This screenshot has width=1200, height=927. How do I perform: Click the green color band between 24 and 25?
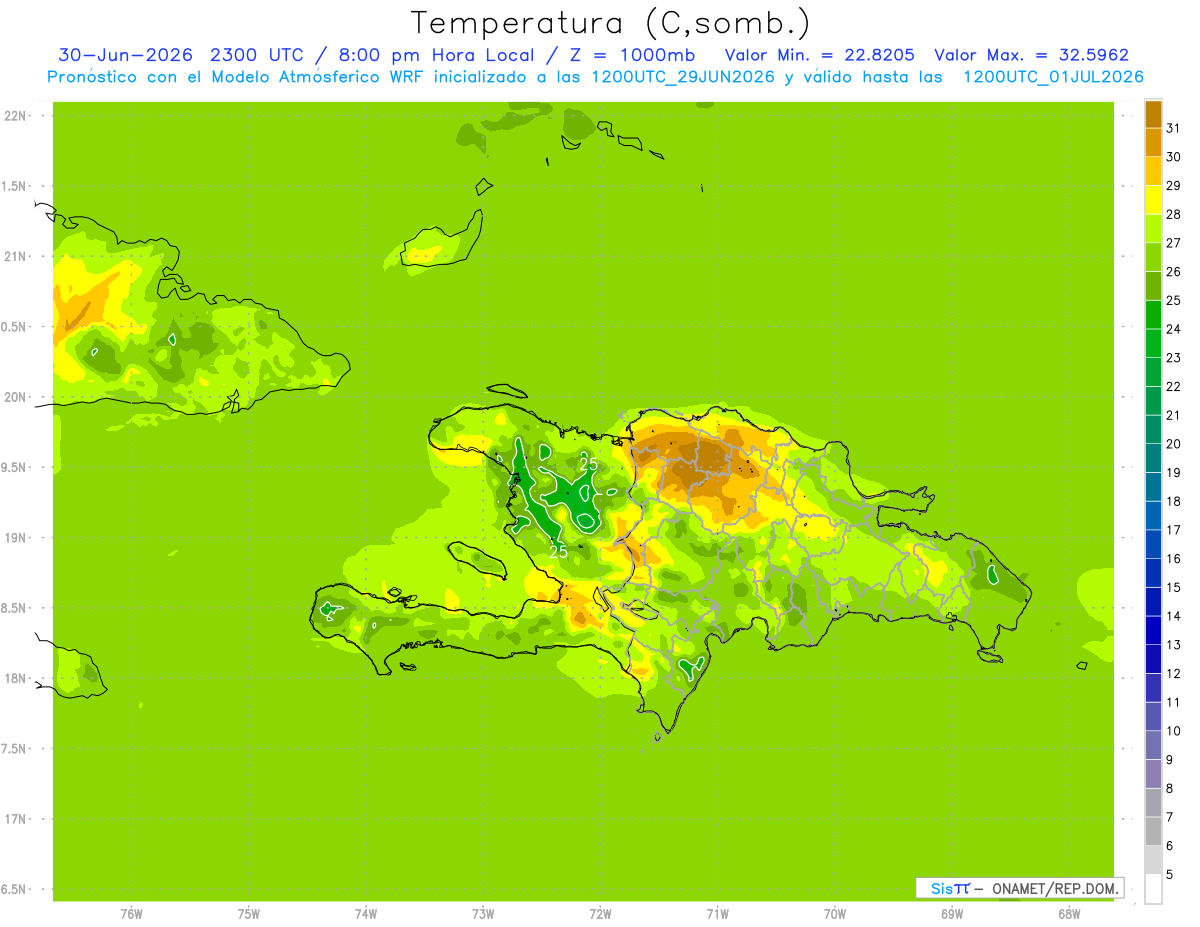coord(1153,315)
